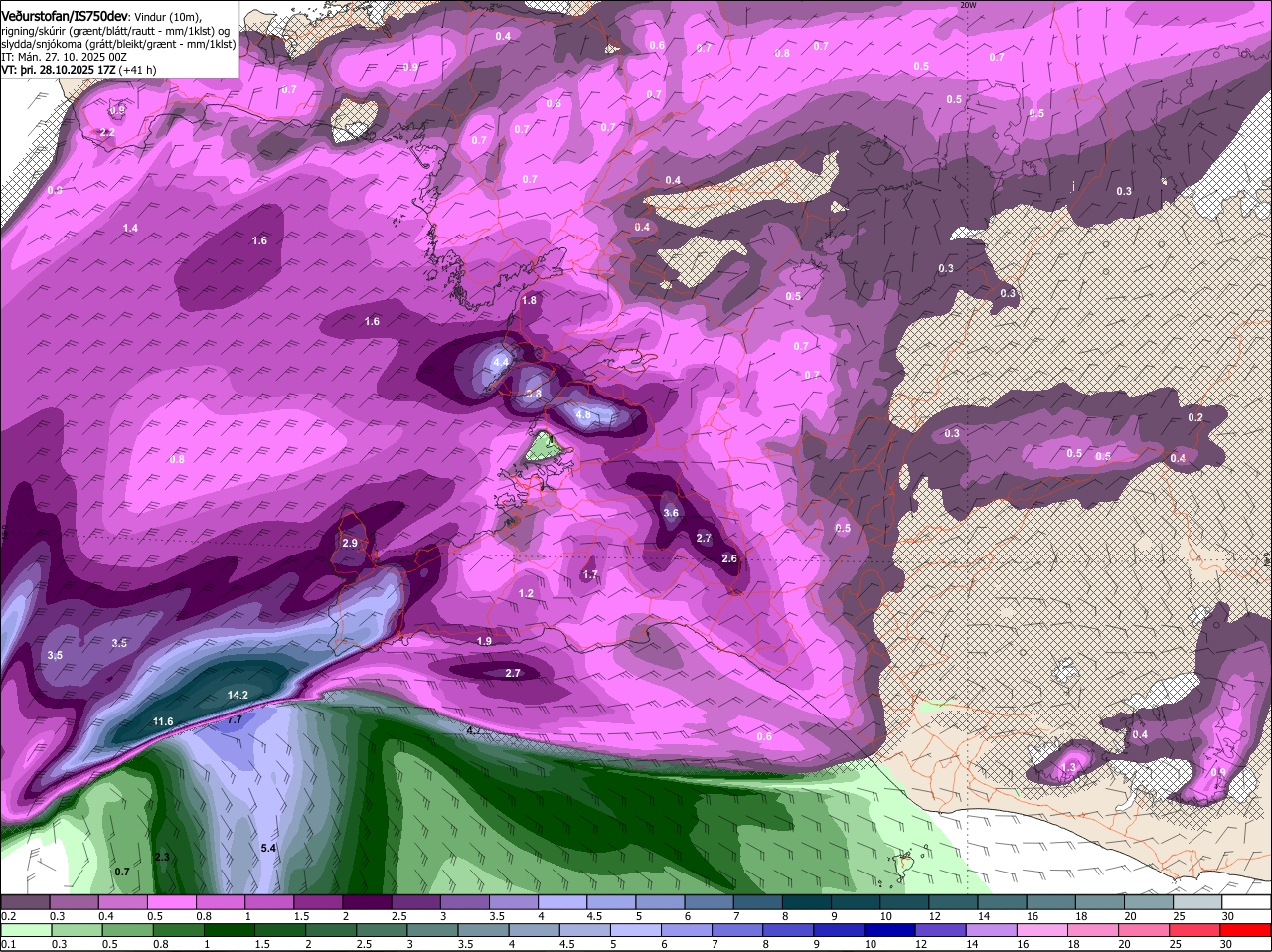Click the 2.6 value on the map
The height and width of the screenshot is (952, 1272).
(729, 558)
